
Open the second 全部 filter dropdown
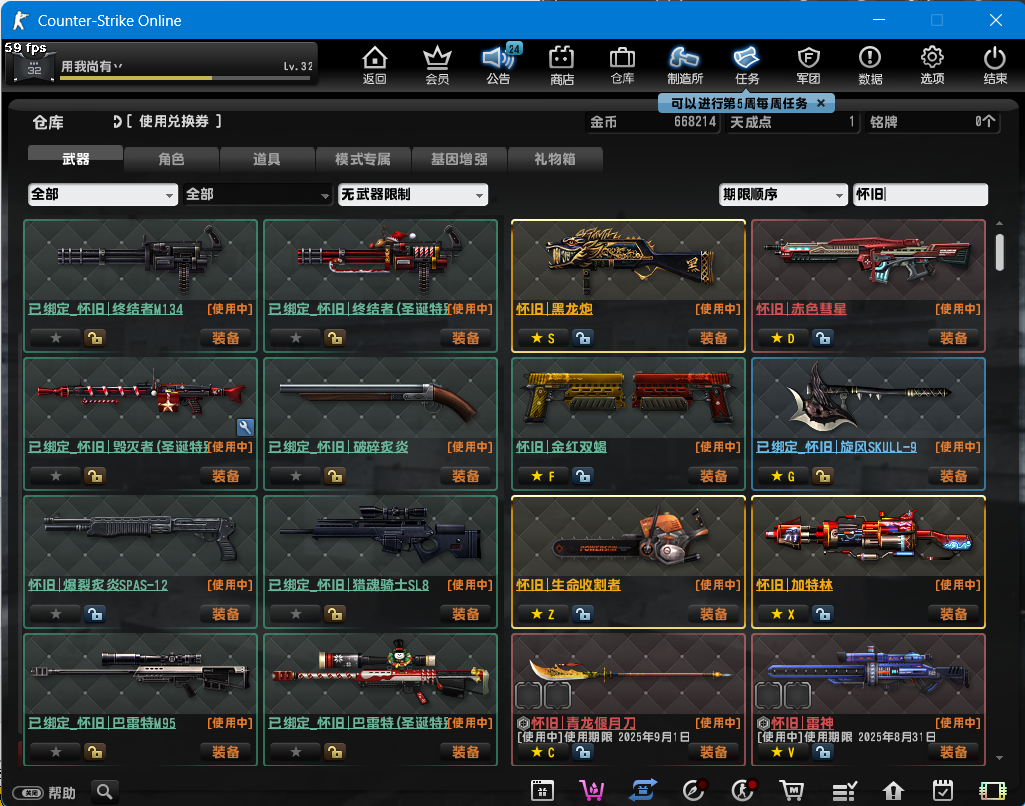pyautogui.click(x=257, y=194)
